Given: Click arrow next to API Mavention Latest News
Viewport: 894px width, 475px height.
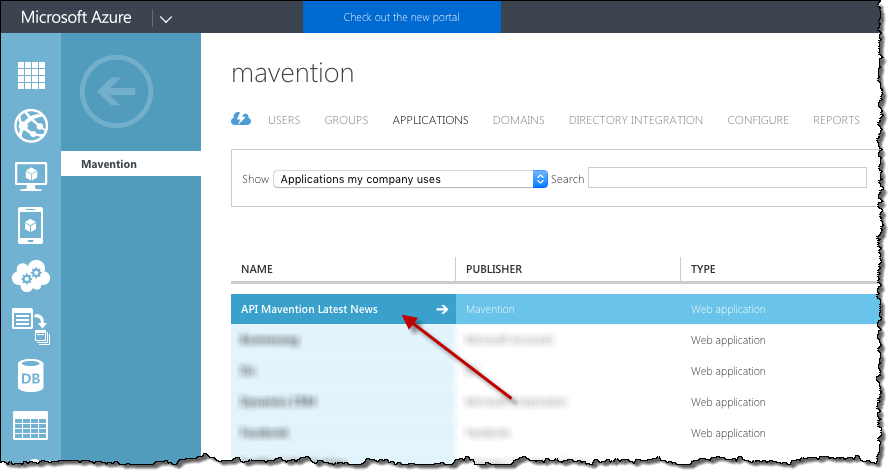Looking at the screenshot, I should click(442, 309).
